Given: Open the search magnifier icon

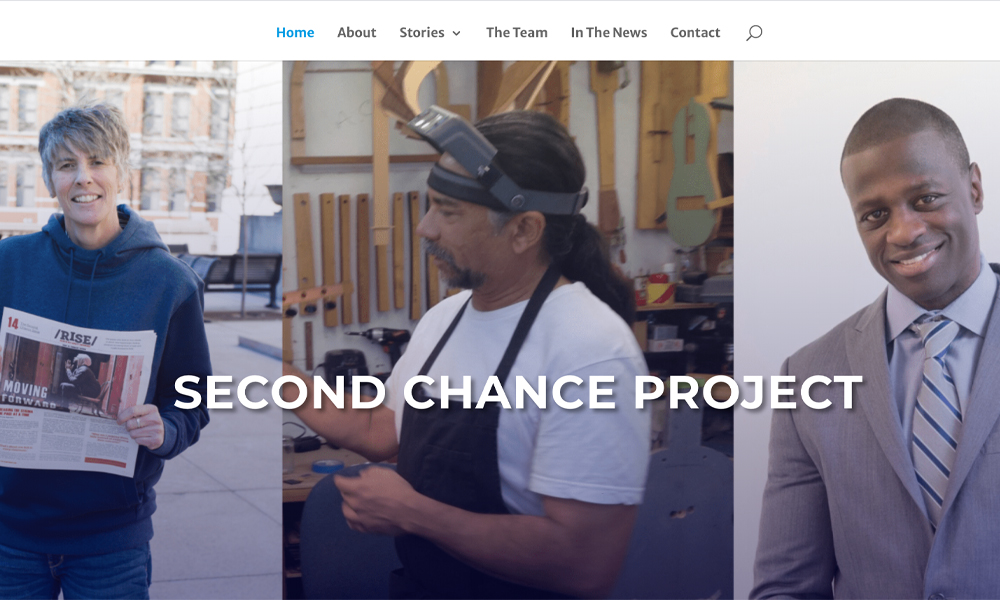Looking at the screenshot, I should pos(754,33).
